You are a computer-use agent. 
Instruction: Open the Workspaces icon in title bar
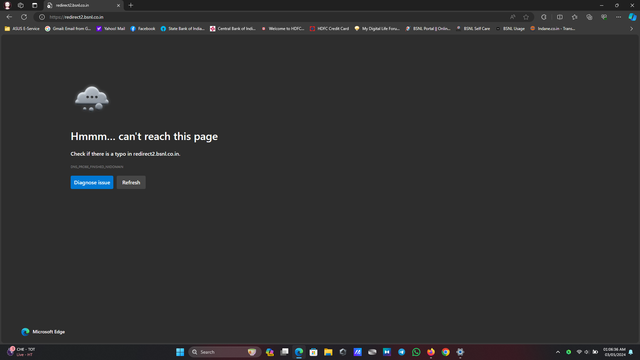[x=21, y=5]
